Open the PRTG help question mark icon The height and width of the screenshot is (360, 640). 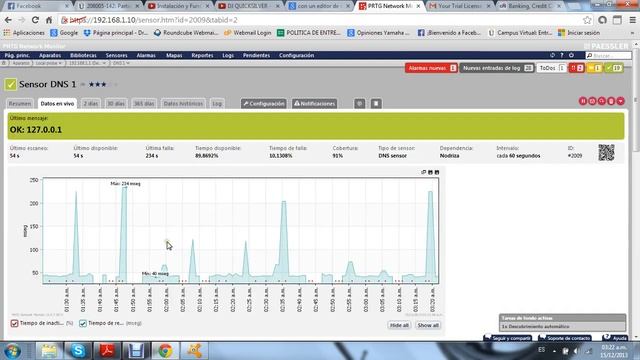tap(562, 55)
